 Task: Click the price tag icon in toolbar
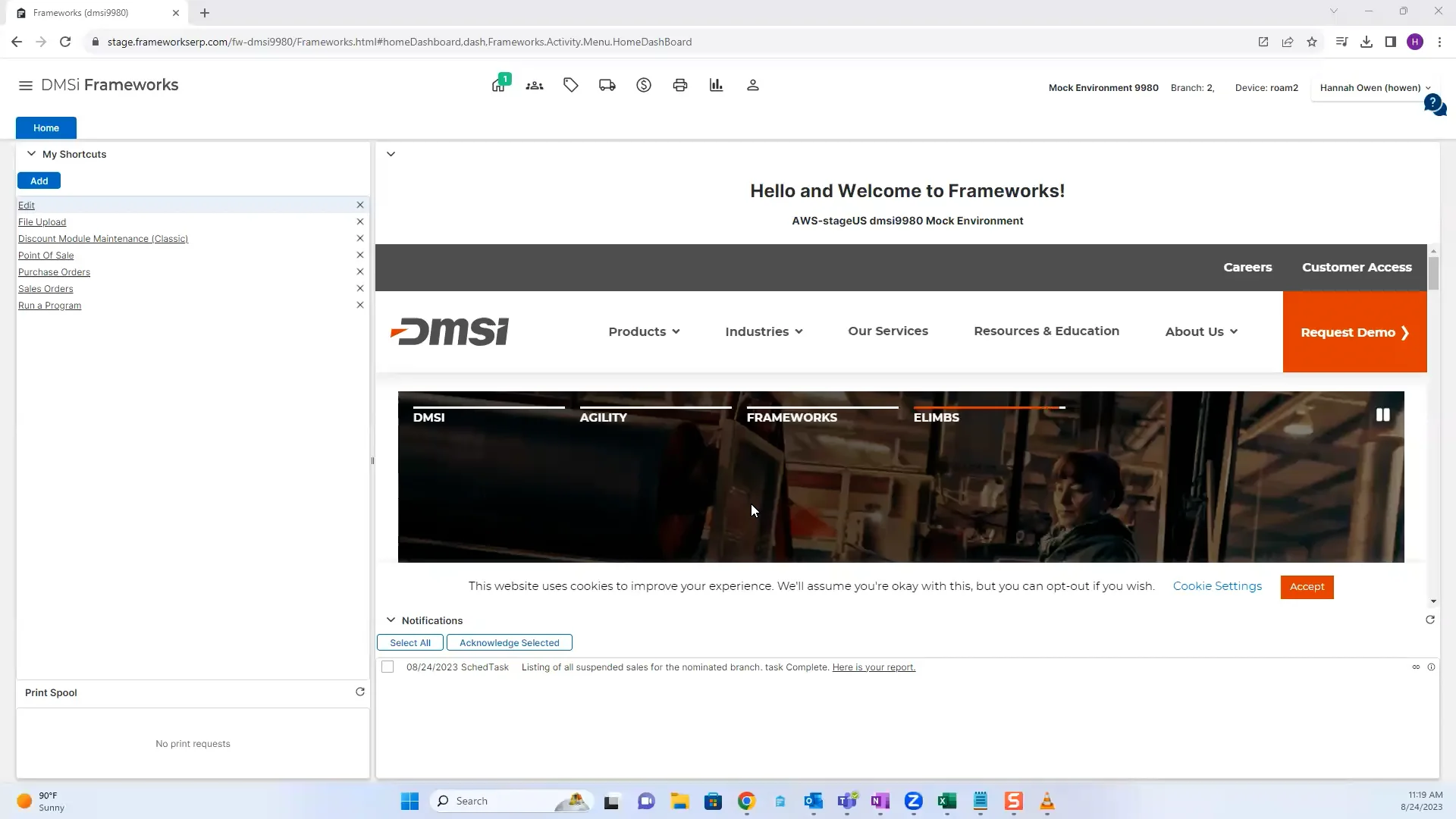[571, 85]
